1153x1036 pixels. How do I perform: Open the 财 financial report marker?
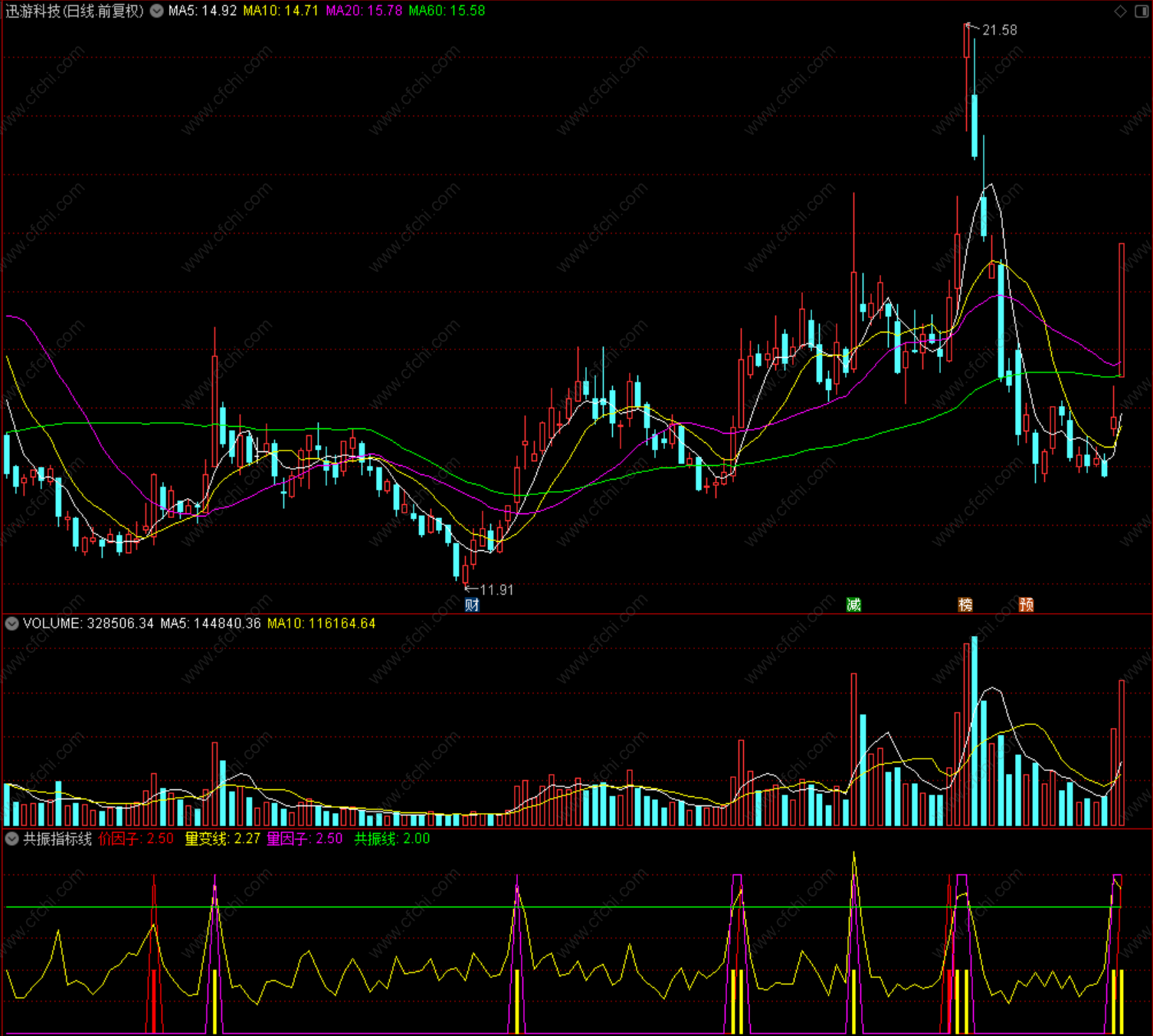click(472, 605)
